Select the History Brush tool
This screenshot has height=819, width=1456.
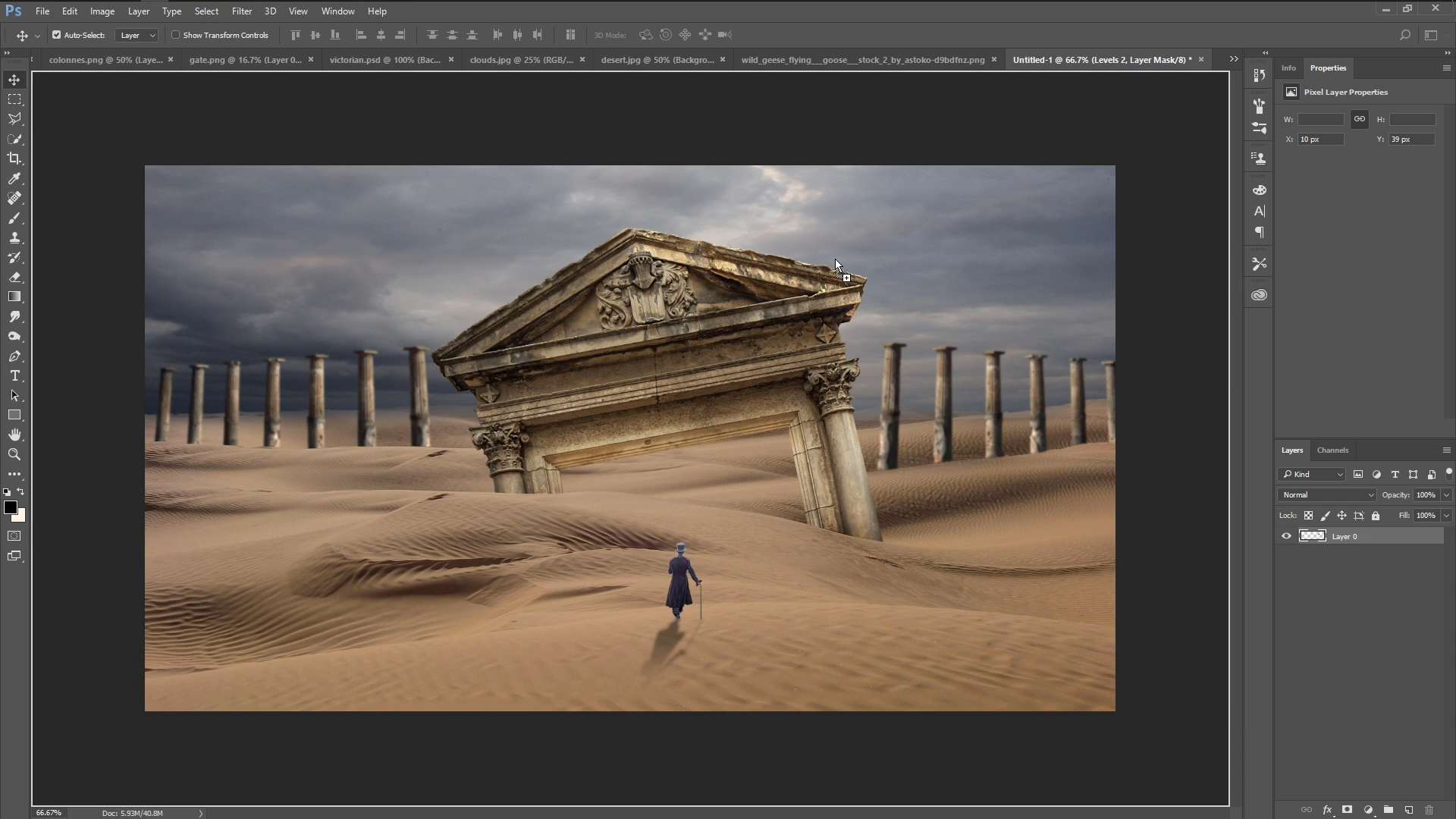click(14, 257)
